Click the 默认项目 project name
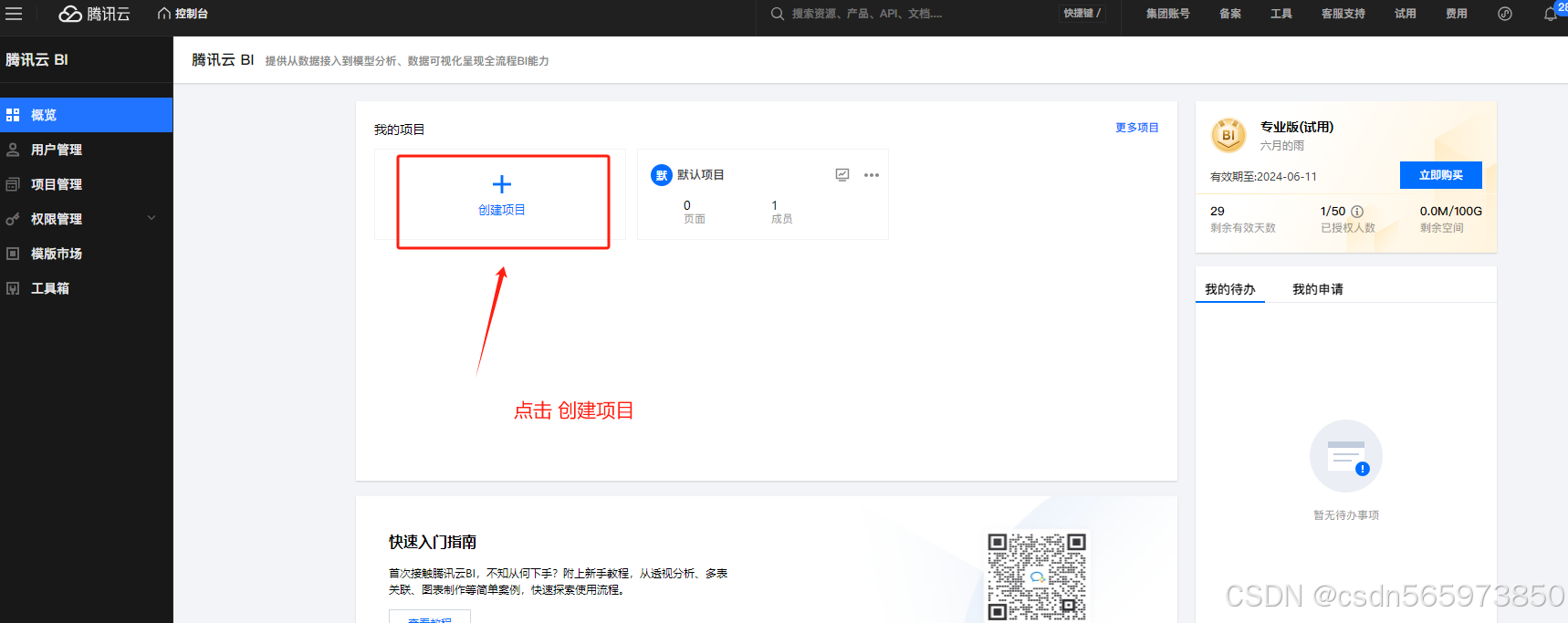This screenshot has width=1568, height=623. [701, 175]
